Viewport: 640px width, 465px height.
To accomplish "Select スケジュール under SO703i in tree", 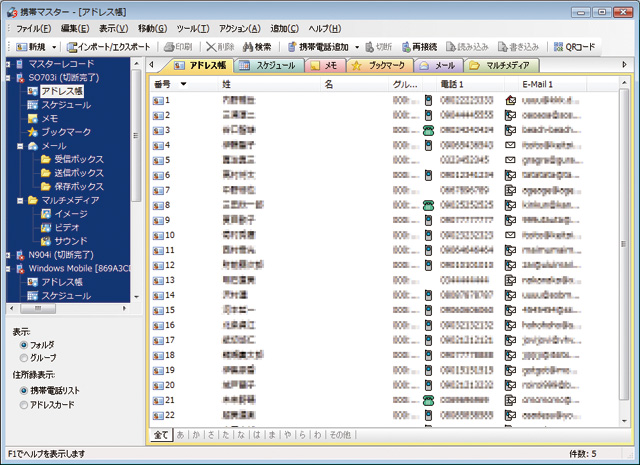I will point(66,105).
